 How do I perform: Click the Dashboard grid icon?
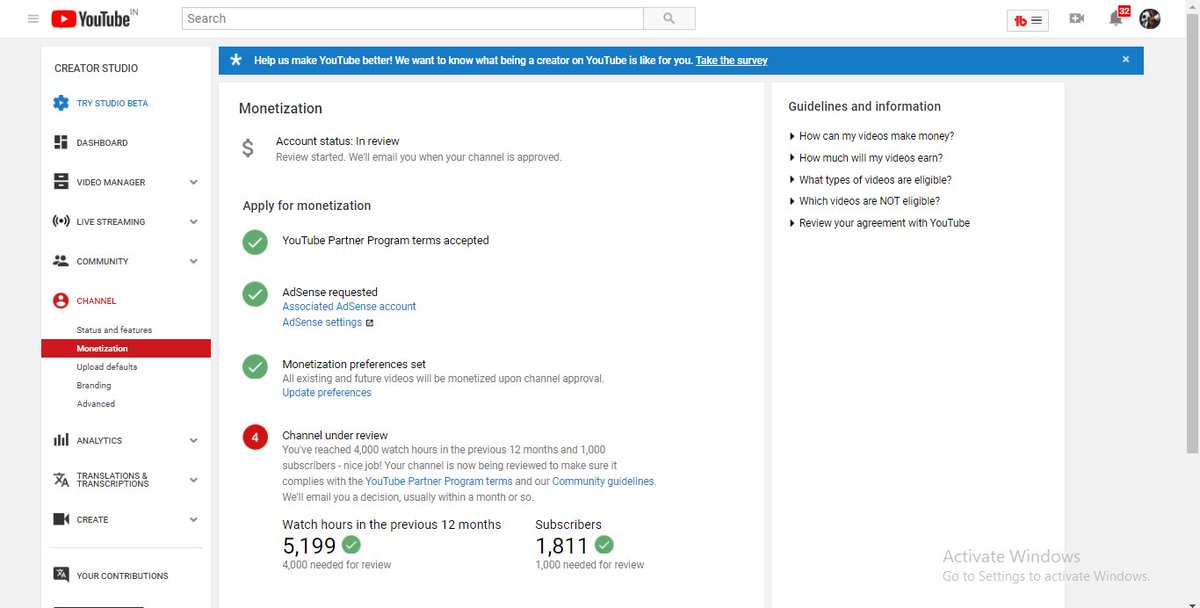pos(61,143)
